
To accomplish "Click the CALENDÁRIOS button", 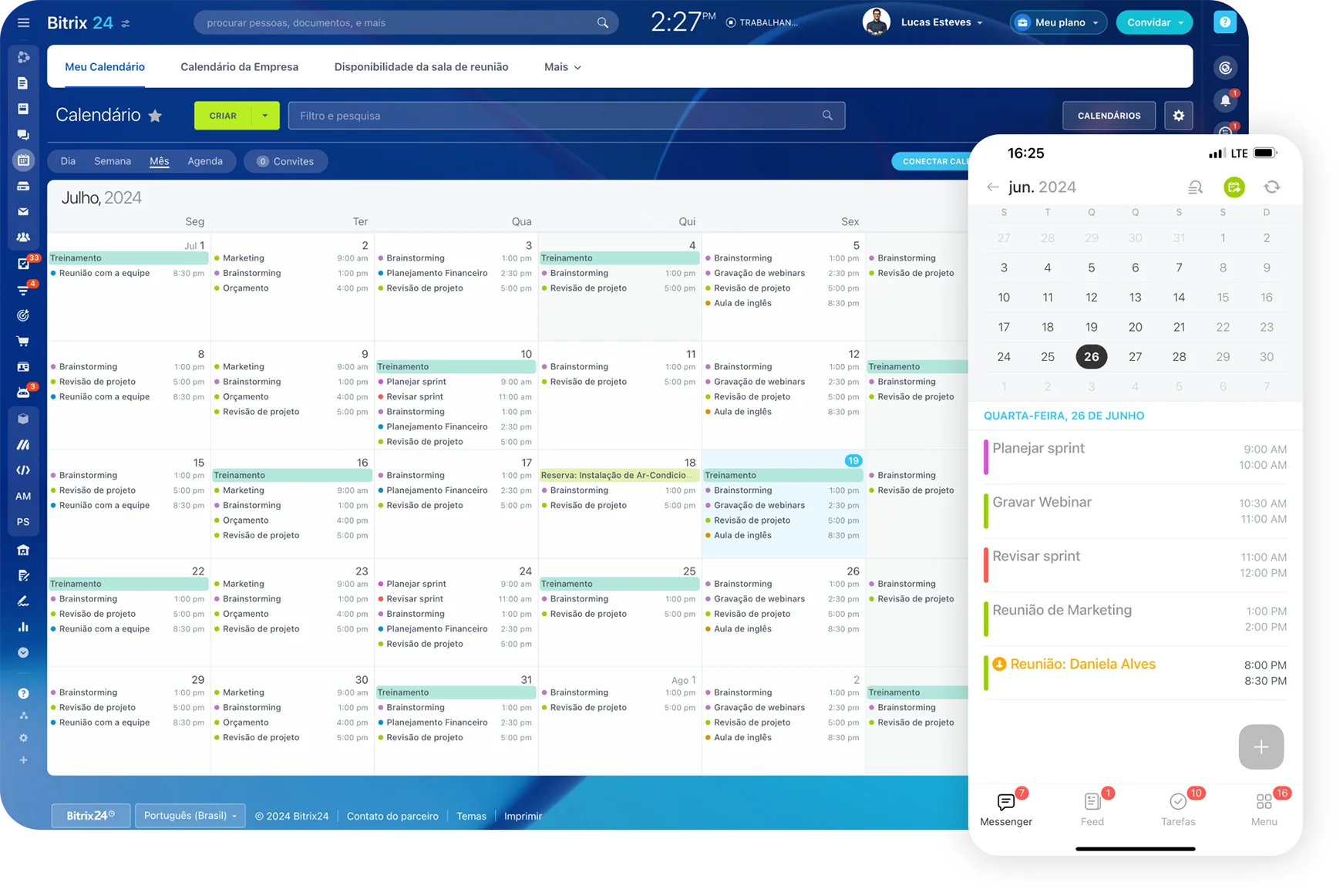I will point(1109,116).
